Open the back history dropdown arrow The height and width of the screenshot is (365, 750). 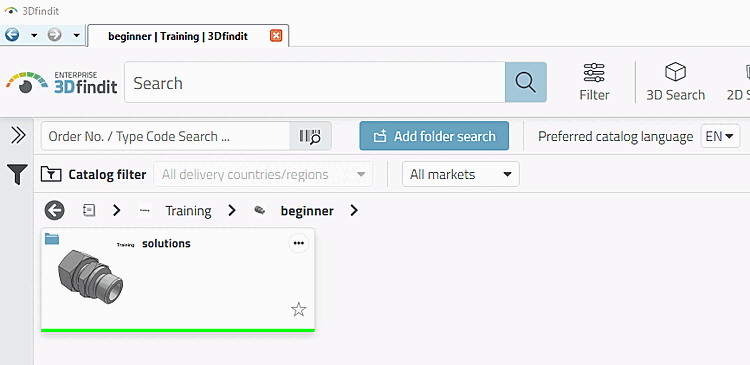tap(34, 35)
